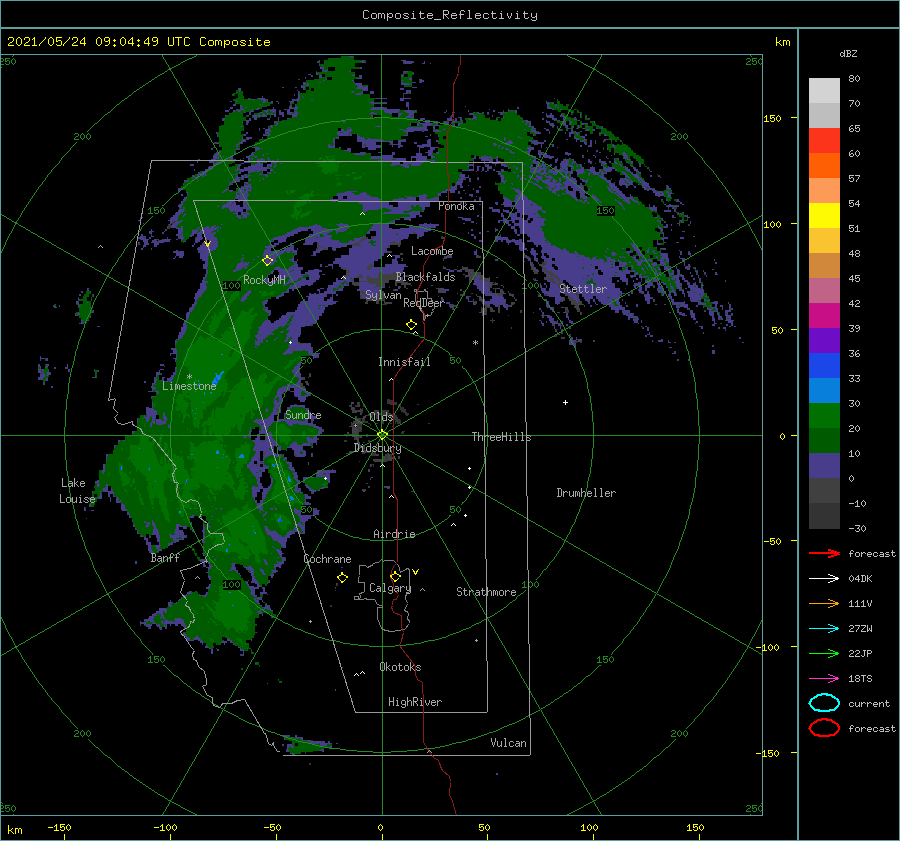
Task: Click the yellow diamond marker above RockyMH
Action: point(267,261)
